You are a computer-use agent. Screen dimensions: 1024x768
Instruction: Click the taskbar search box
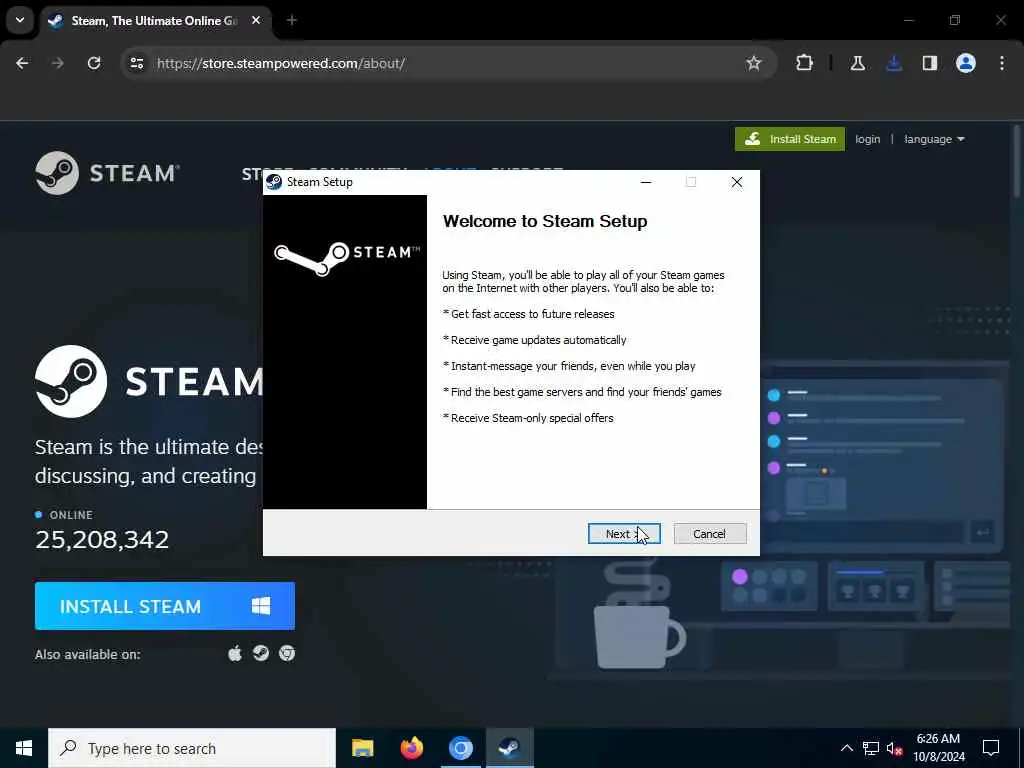192,748
